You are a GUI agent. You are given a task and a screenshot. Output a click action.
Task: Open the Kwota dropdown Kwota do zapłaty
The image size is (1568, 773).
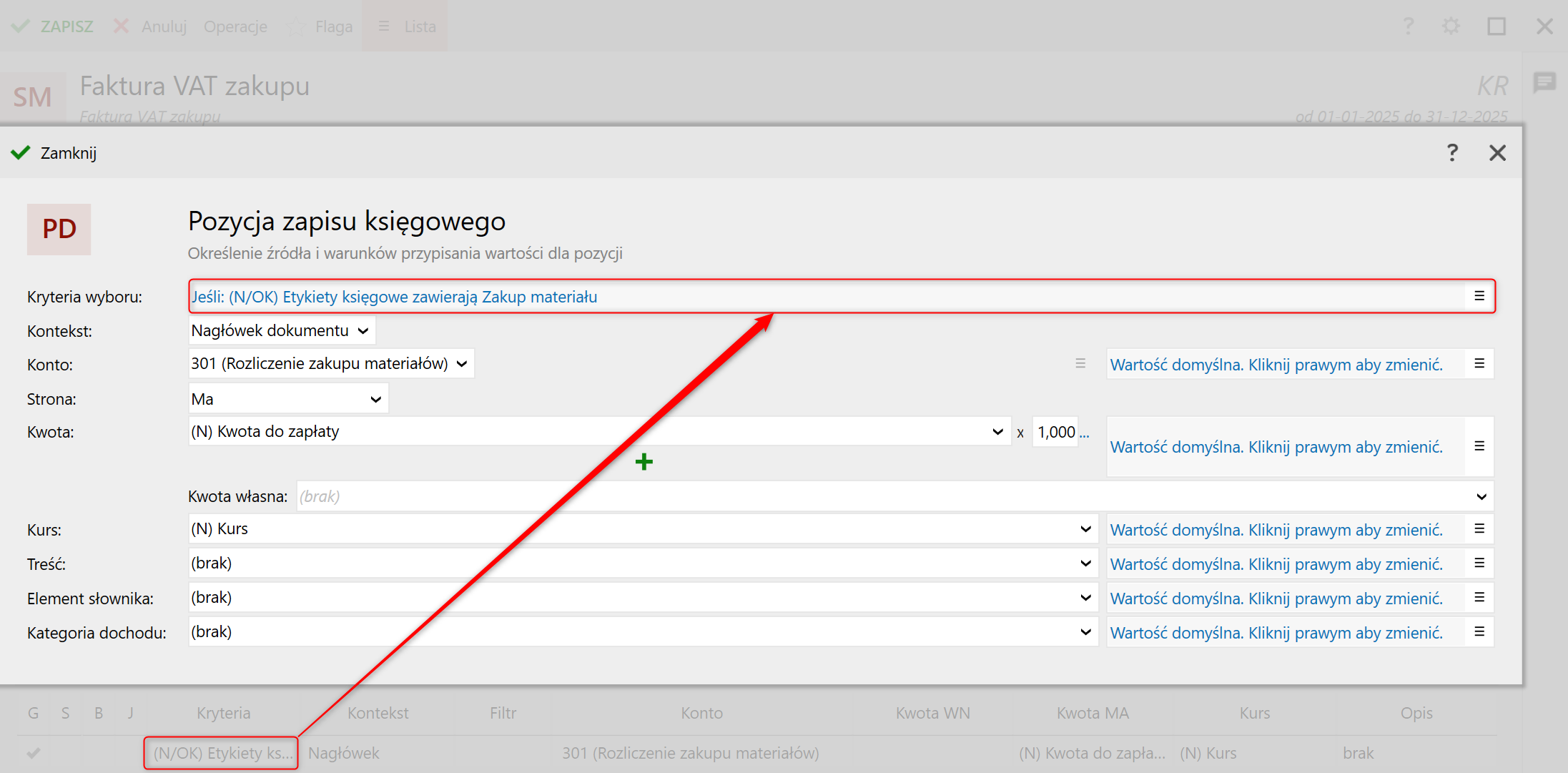pos(598,432)
